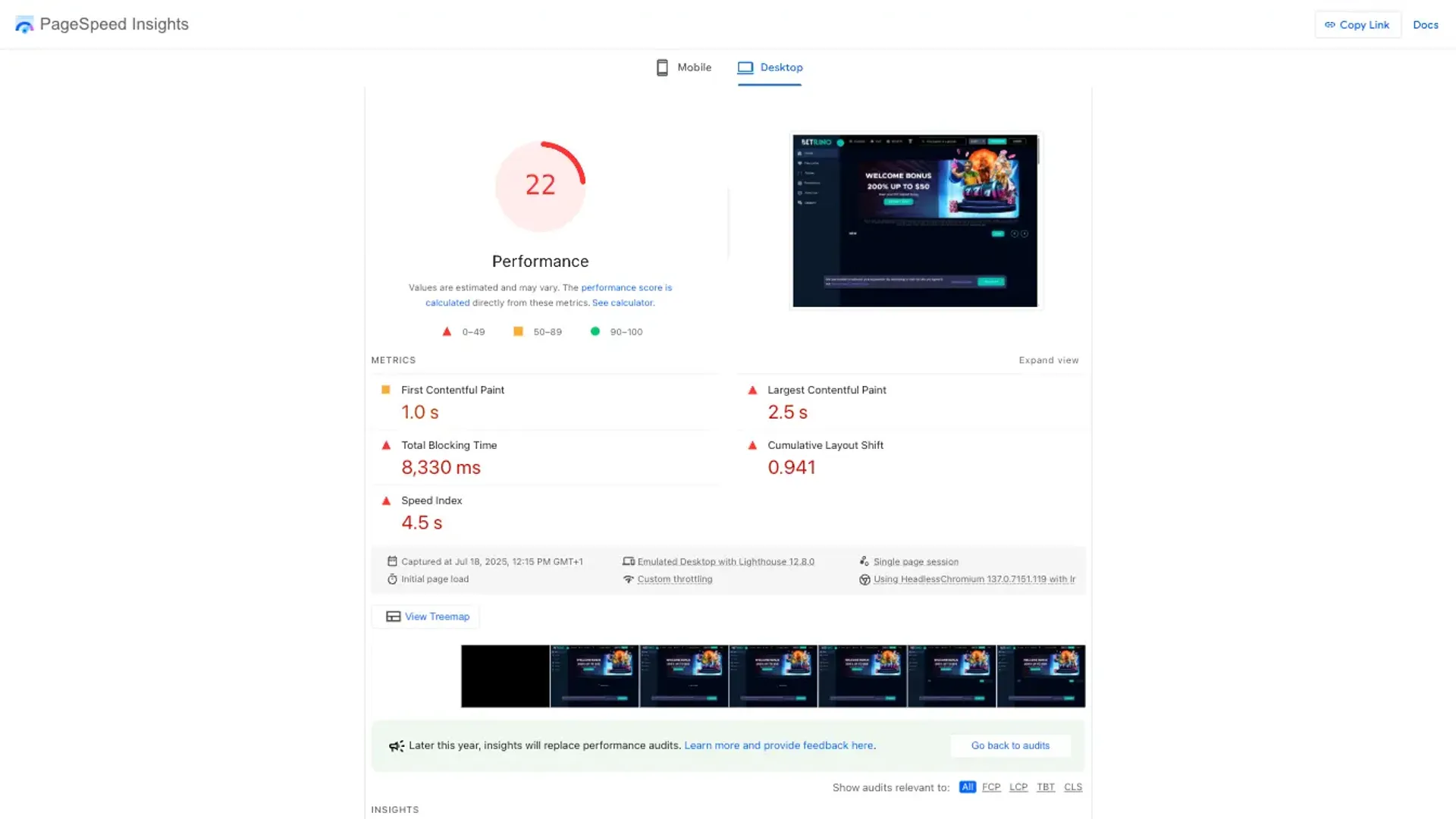Image resolution: width=1456 pixels, height=819 pixels.
Task: Open the See calculator link
Action: coord(622,303)
